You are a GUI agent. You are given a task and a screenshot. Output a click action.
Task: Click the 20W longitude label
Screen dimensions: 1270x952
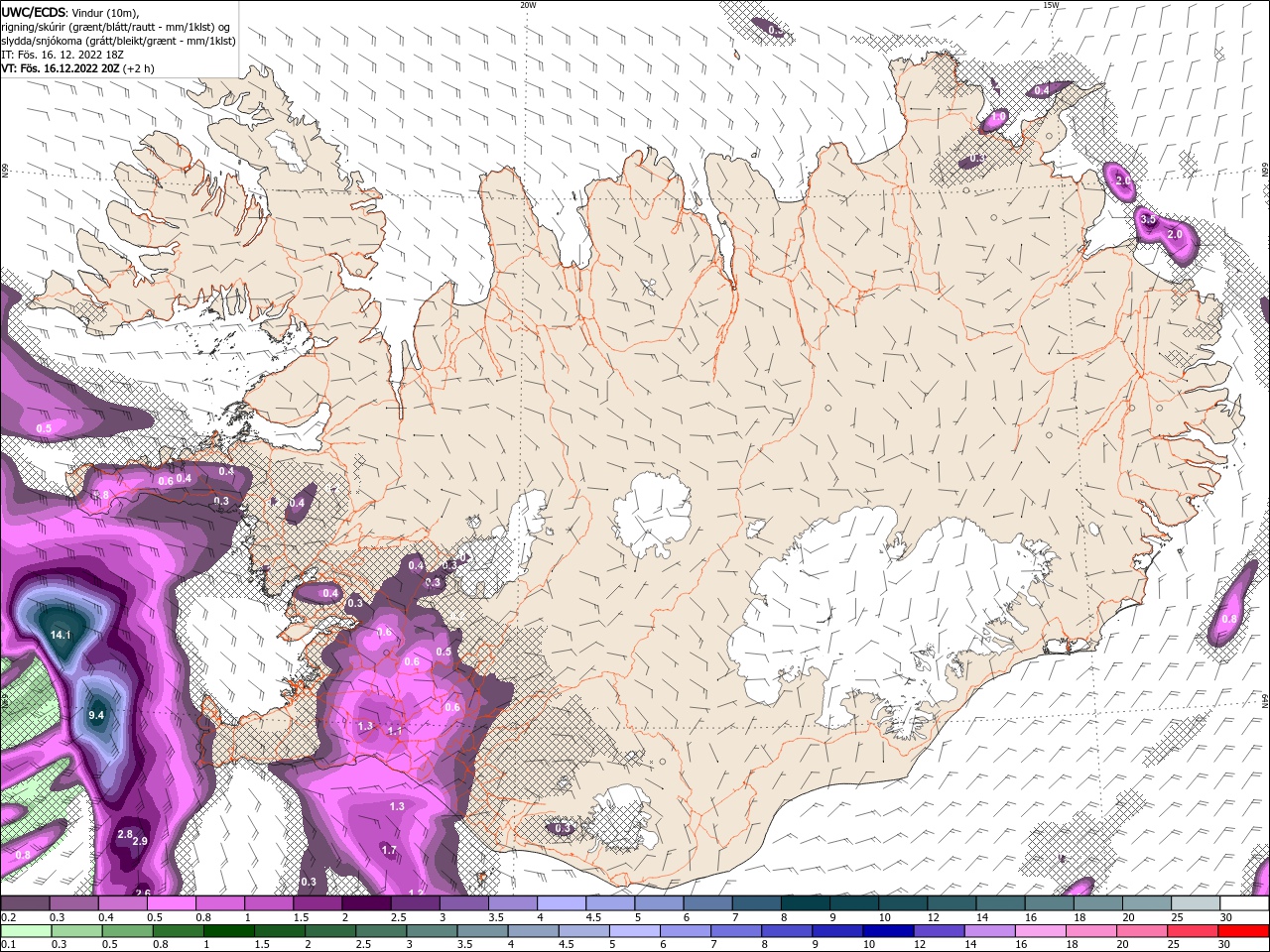coord(528,5)
